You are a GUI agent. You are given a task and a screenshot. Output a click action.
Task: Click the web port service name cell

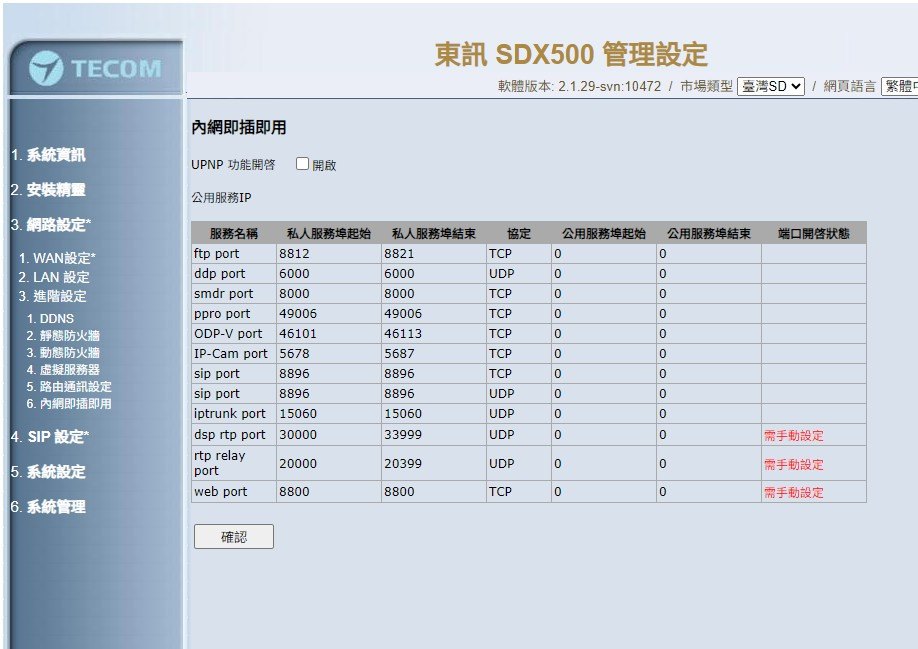point(234,492)
